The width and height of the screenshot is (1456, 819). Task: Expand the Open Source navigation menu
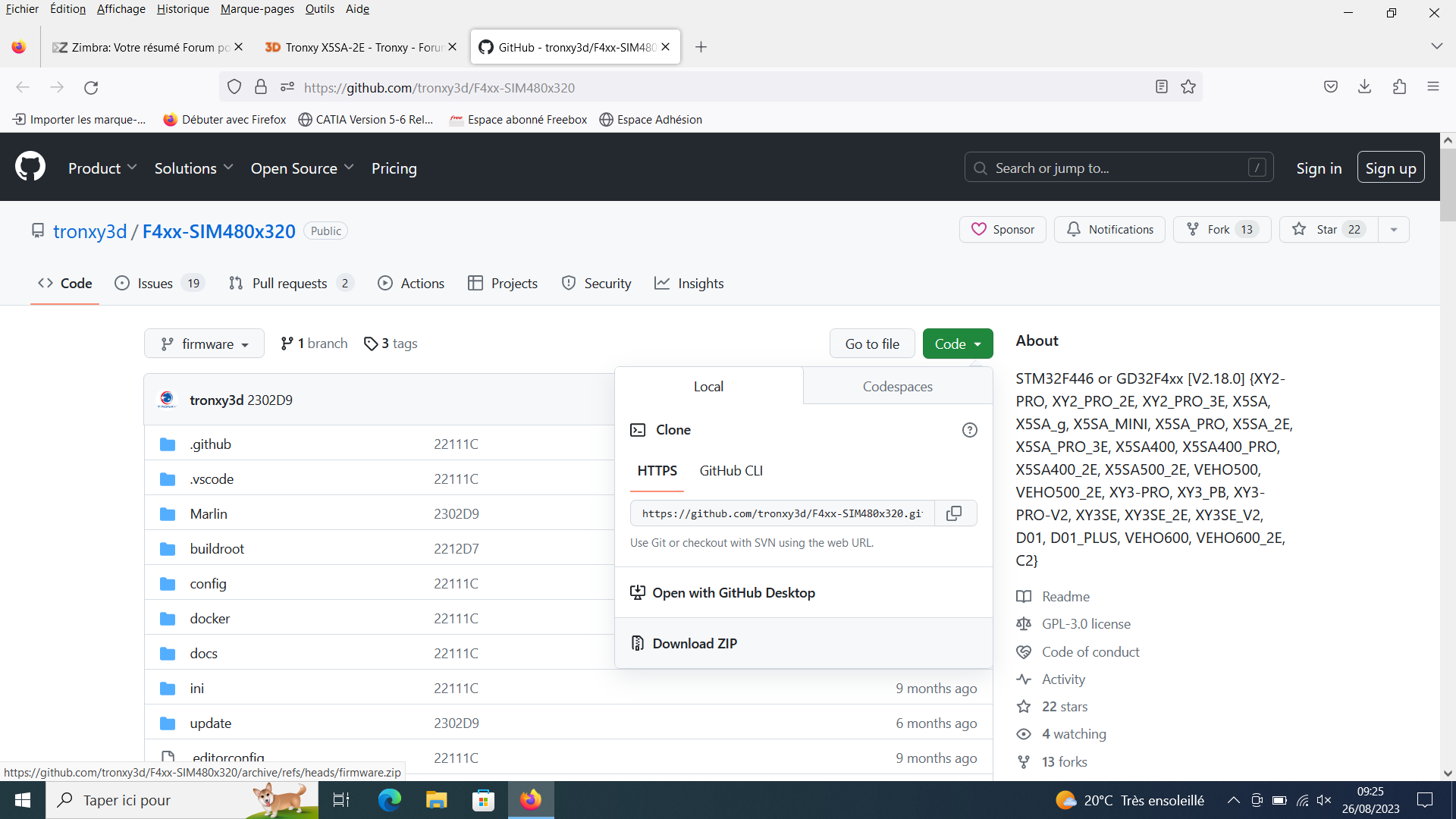(x=302, y=168)
